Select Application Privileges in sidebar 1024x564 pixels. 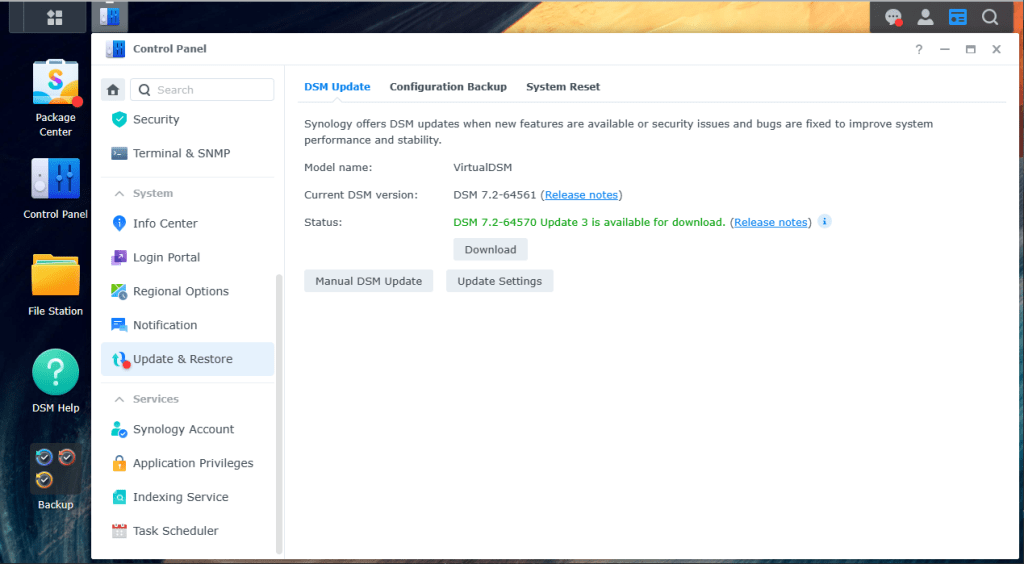[x=187, y=463]
